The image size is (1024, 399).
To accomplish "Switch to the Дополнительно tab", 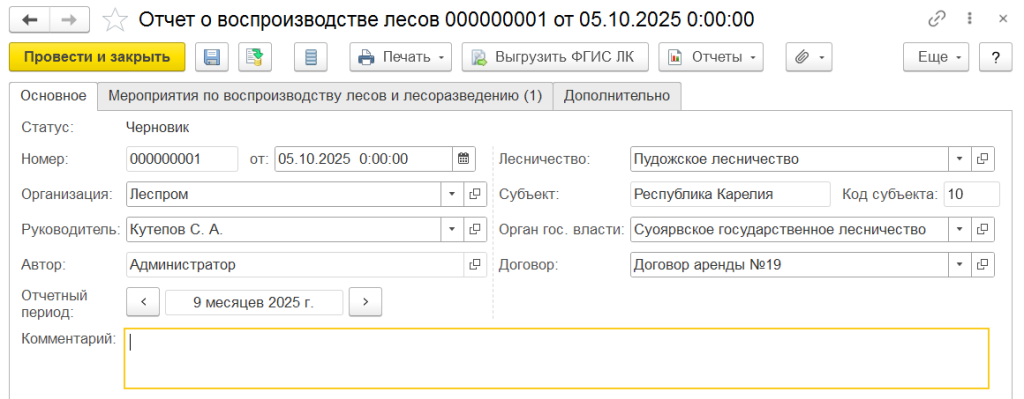I will (617, 95).
